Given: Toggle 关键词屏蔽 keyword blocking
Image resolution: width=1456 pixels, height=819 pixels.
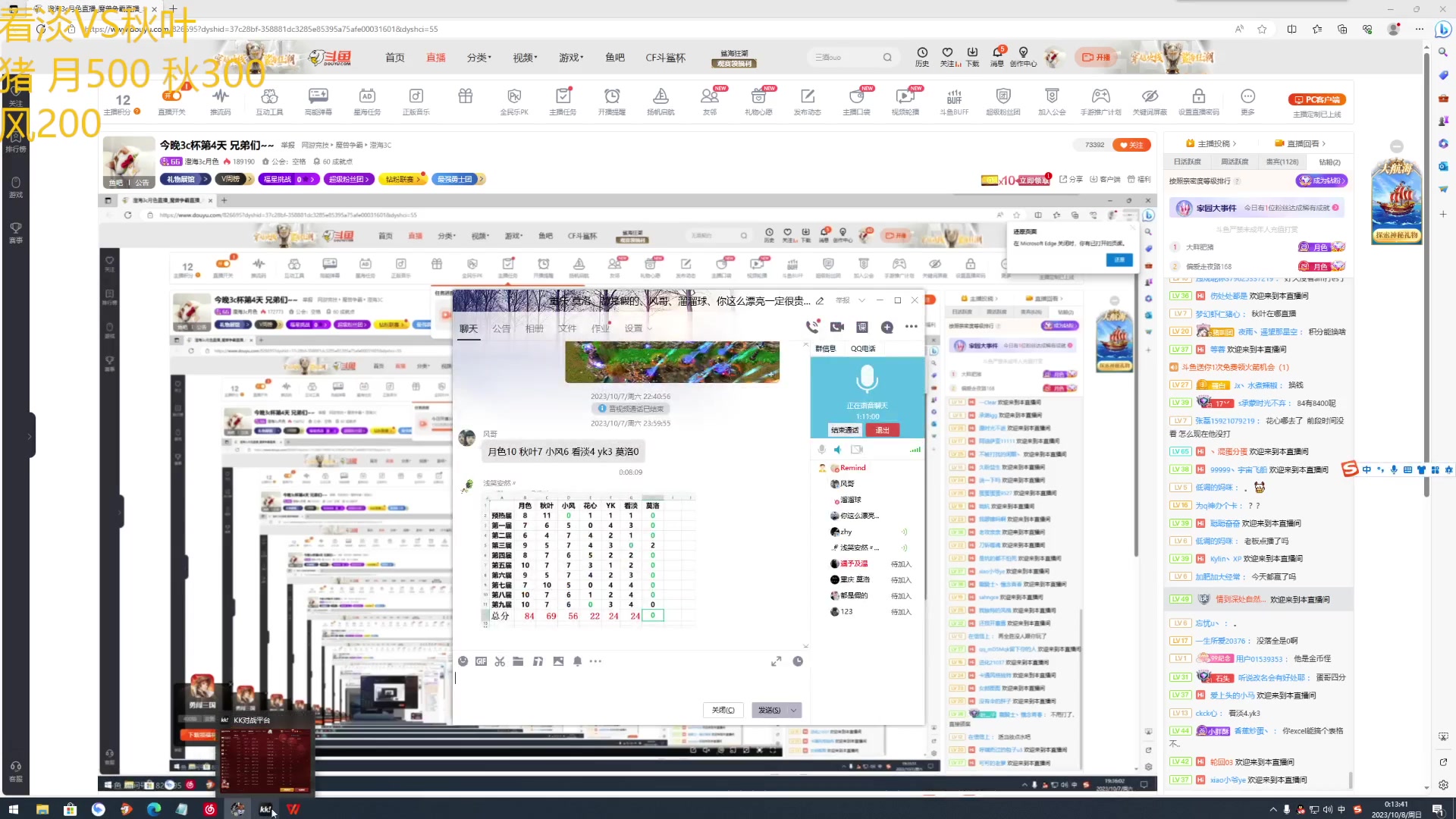Looking at the screenshot, I should click(1150, 100).
